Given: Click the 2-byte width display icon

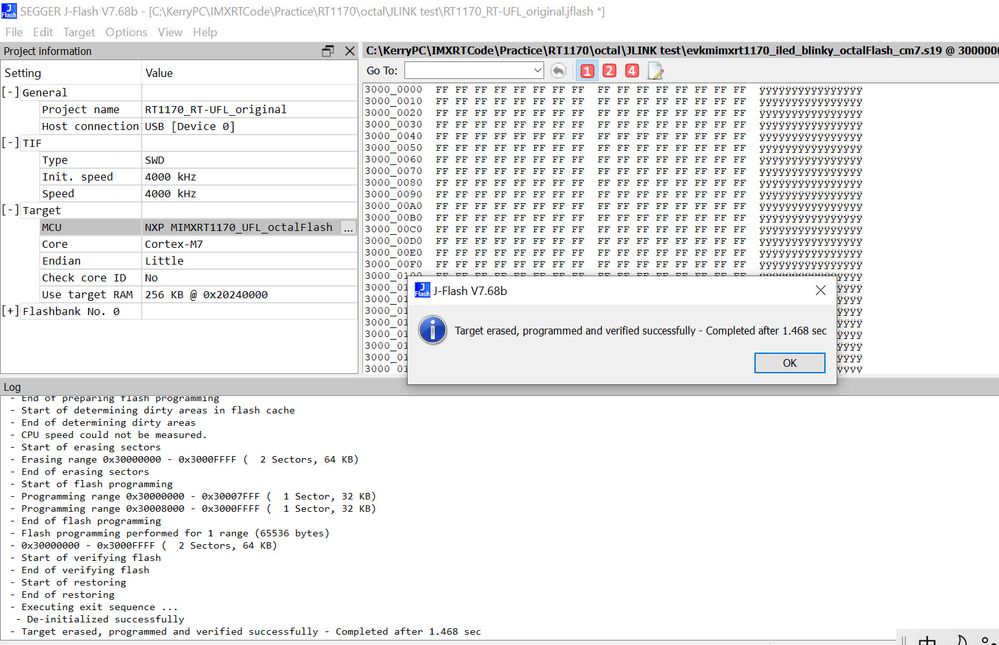Looking at the screenshot, I should pyautogui.click(x=609, y=71).
